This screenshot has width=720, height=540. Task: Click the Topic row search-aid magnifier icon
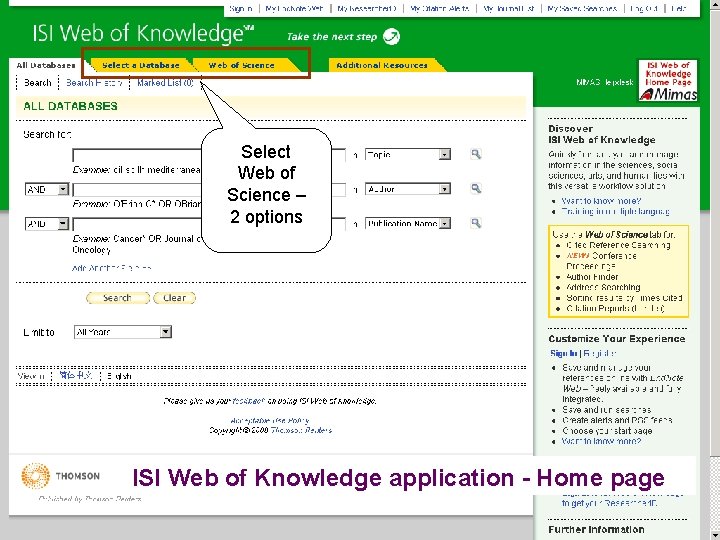tap(476, 154)
